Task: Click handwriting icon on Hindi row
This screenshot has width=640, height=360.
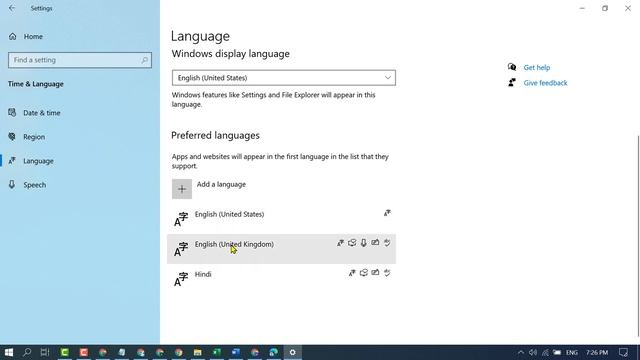Action: coord(375,273)
